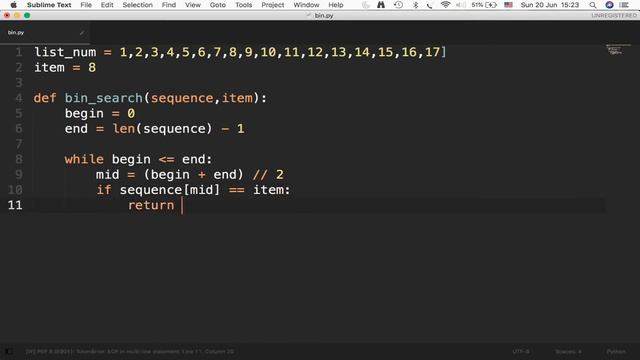Open Spotlight search magnifier
The image size is (640, 360).
click(593, 5)
